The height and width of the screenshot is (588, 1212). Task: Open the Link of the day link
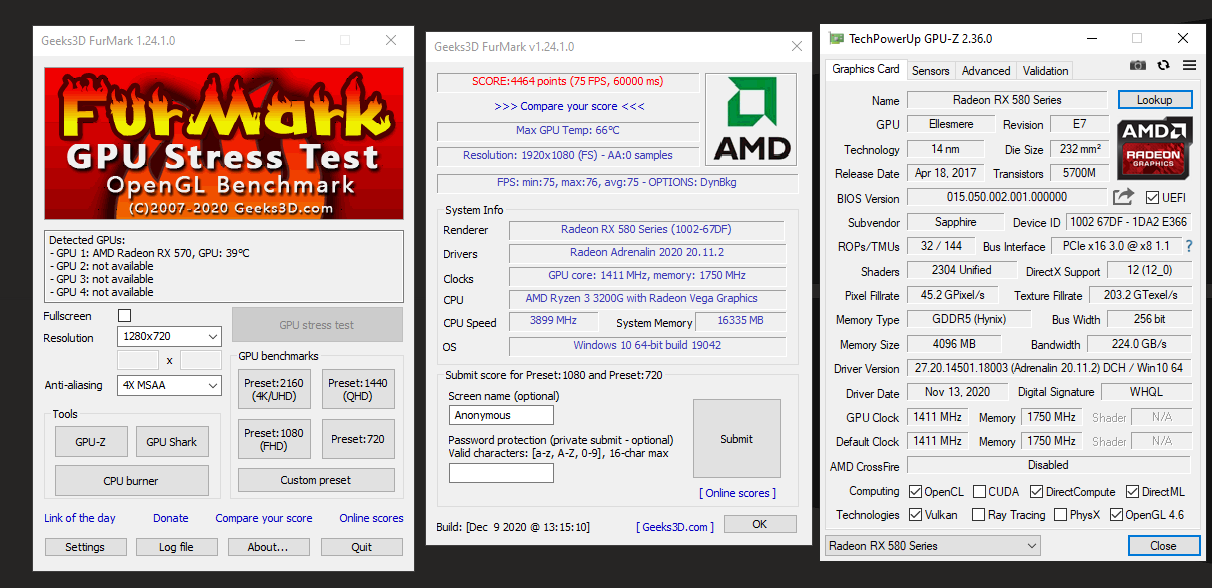click(80, 518)
